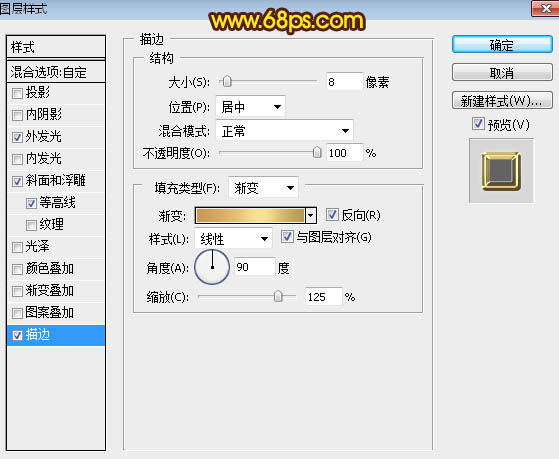Viewport: 559px width, 459px height.
Task: Click the 取消 cancel button
Action: tap(502, 73)
